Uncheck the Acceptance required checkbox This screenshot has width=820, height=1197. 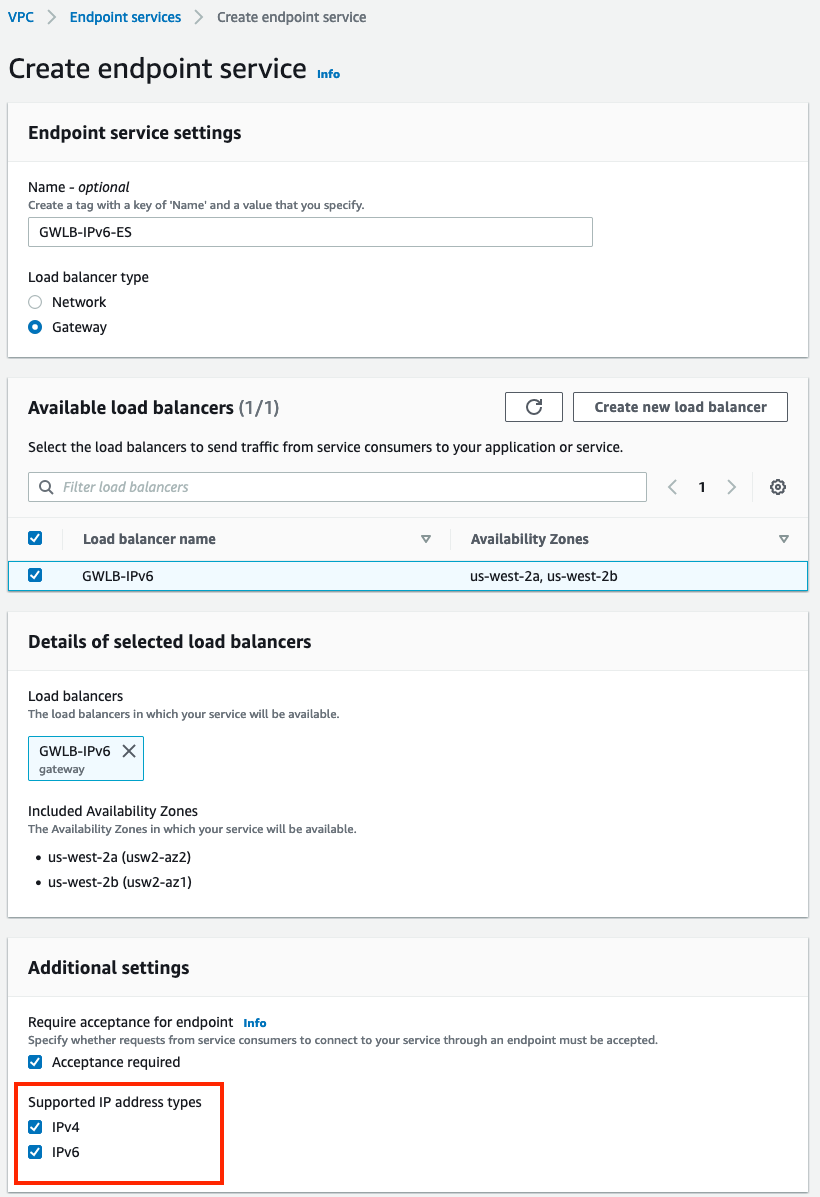[35, 1064]
